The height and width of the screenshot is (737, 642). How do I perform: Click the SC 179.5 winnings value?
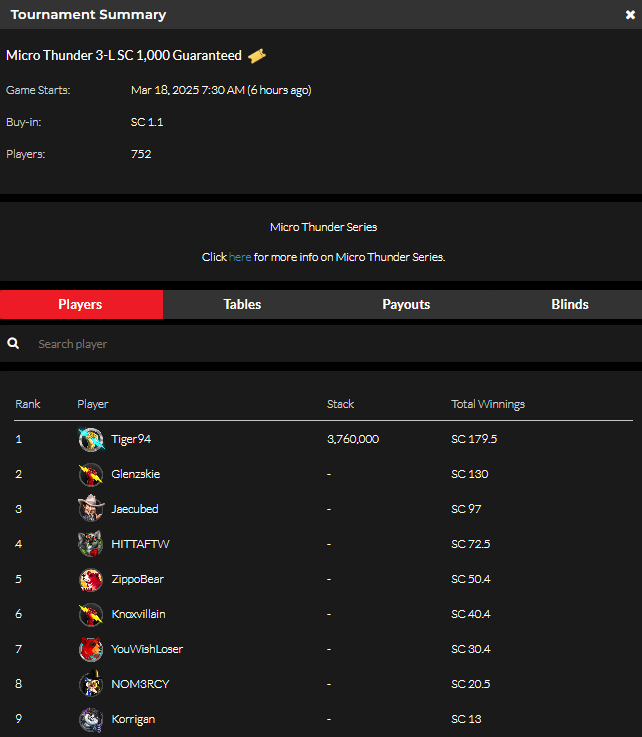click(474, 439)
